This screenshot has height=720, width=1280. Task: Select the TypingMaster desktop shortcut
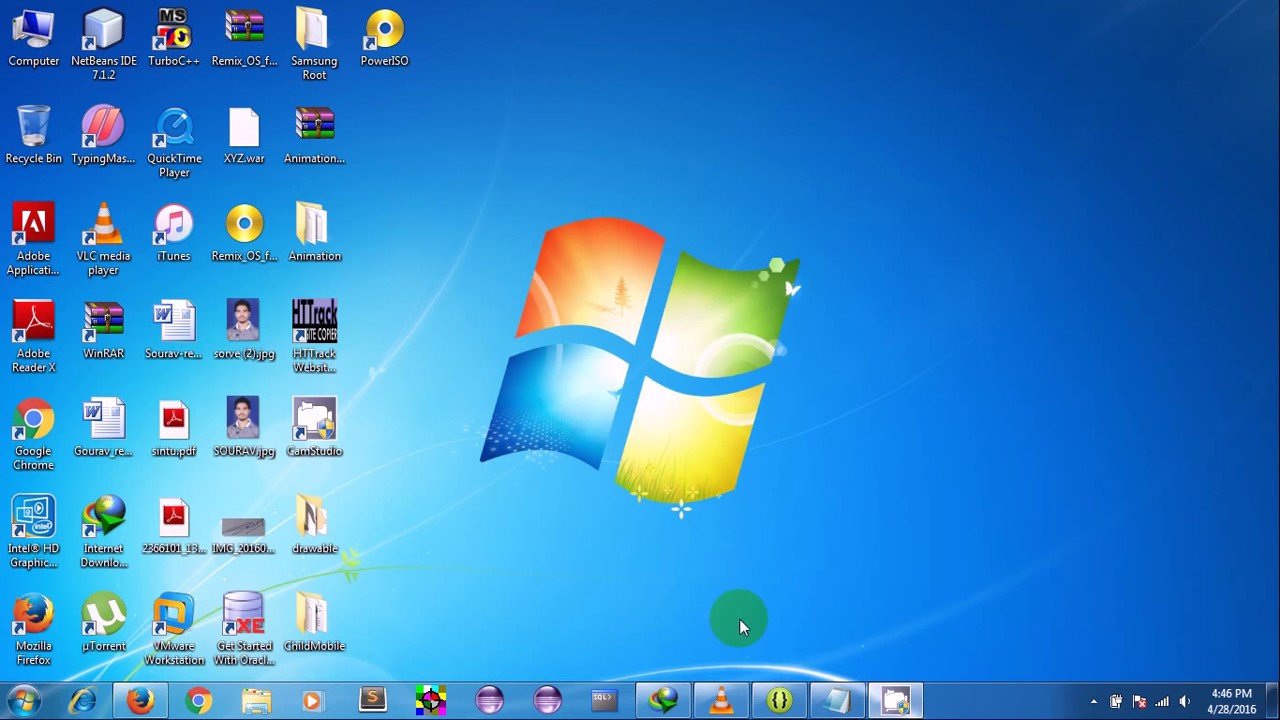[x=103, y=136]
